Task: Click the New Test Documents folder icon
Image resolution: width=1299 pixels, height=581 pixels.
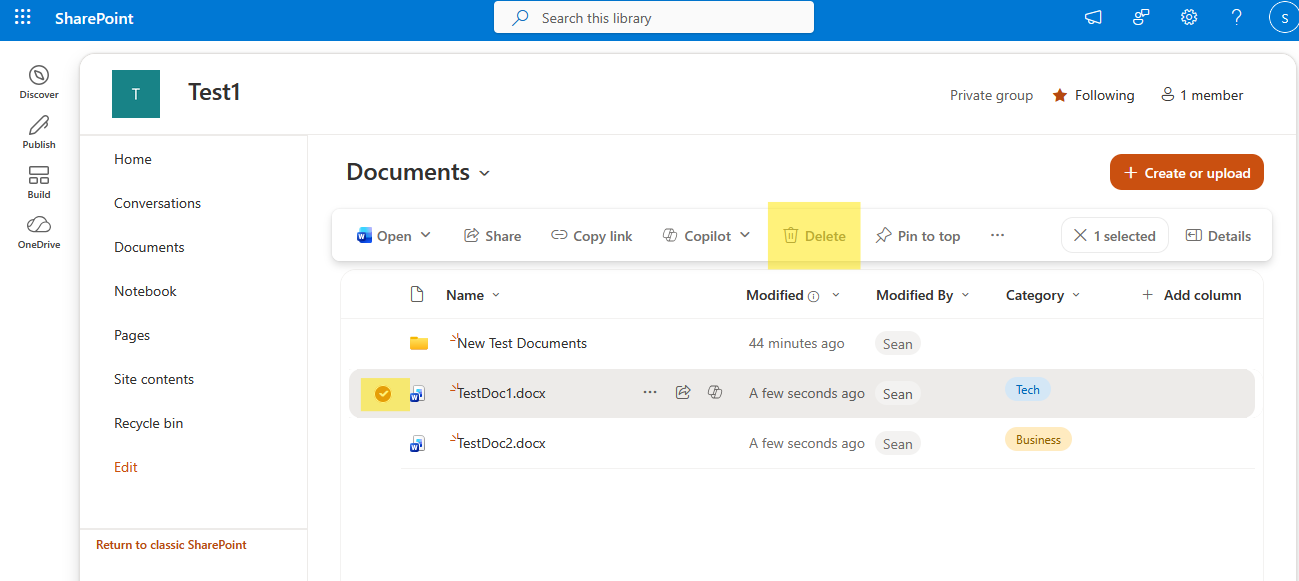Action: (419, 343)
